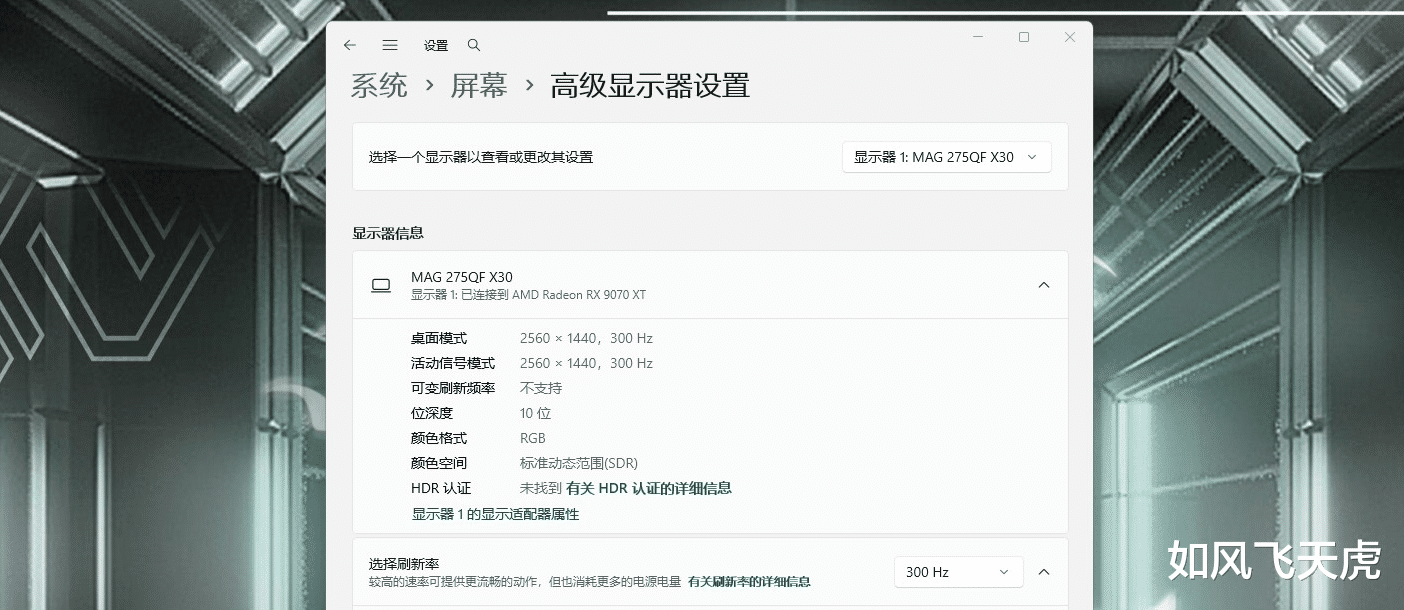Click 显示器 1: 已连接到 AMD Radeon RX 9070 XT text
1404x610 pixels.
pos(528,295)
